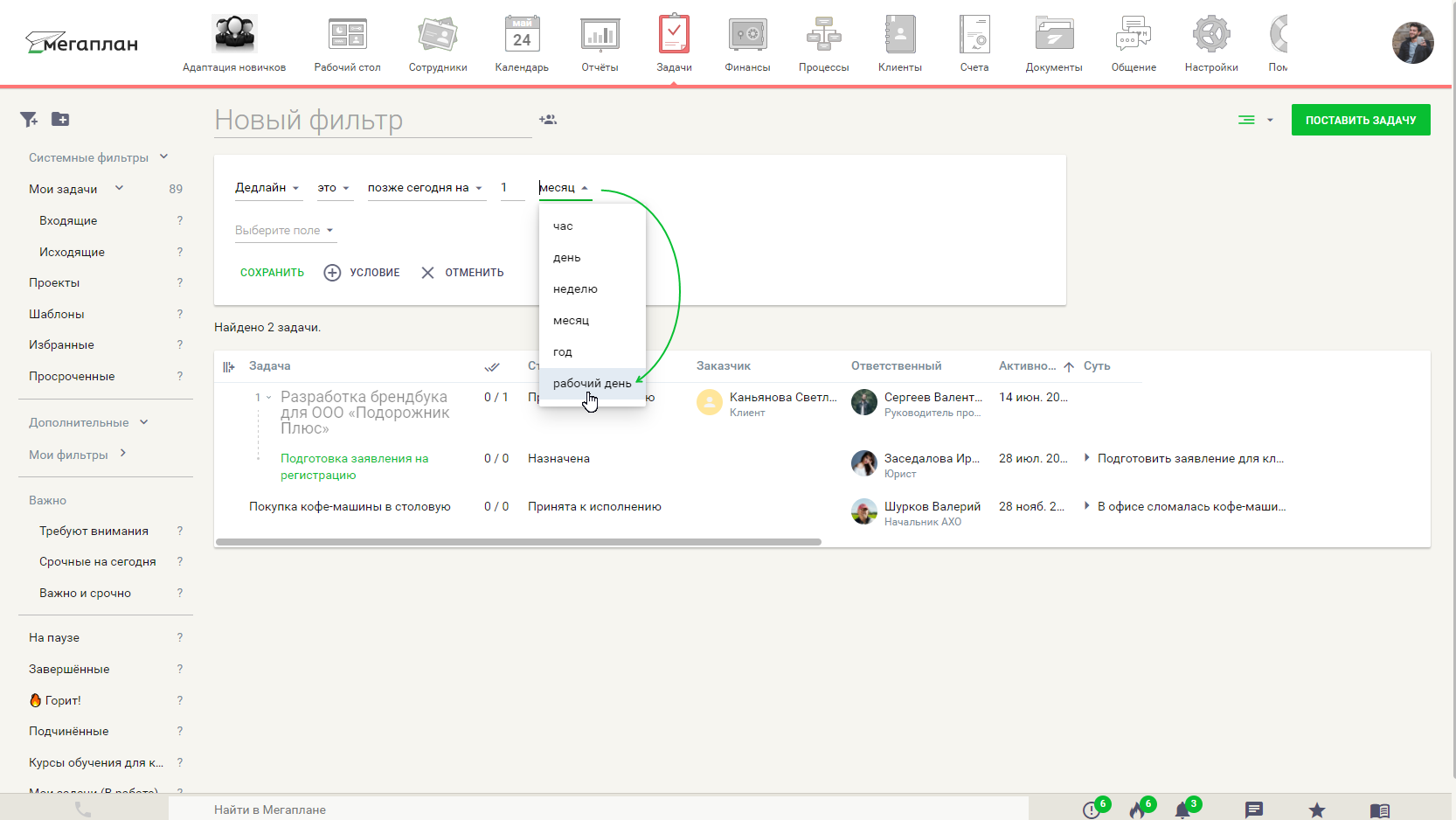
Task: Expand Суть of кофе-машина row
Action: point(1086,505)
